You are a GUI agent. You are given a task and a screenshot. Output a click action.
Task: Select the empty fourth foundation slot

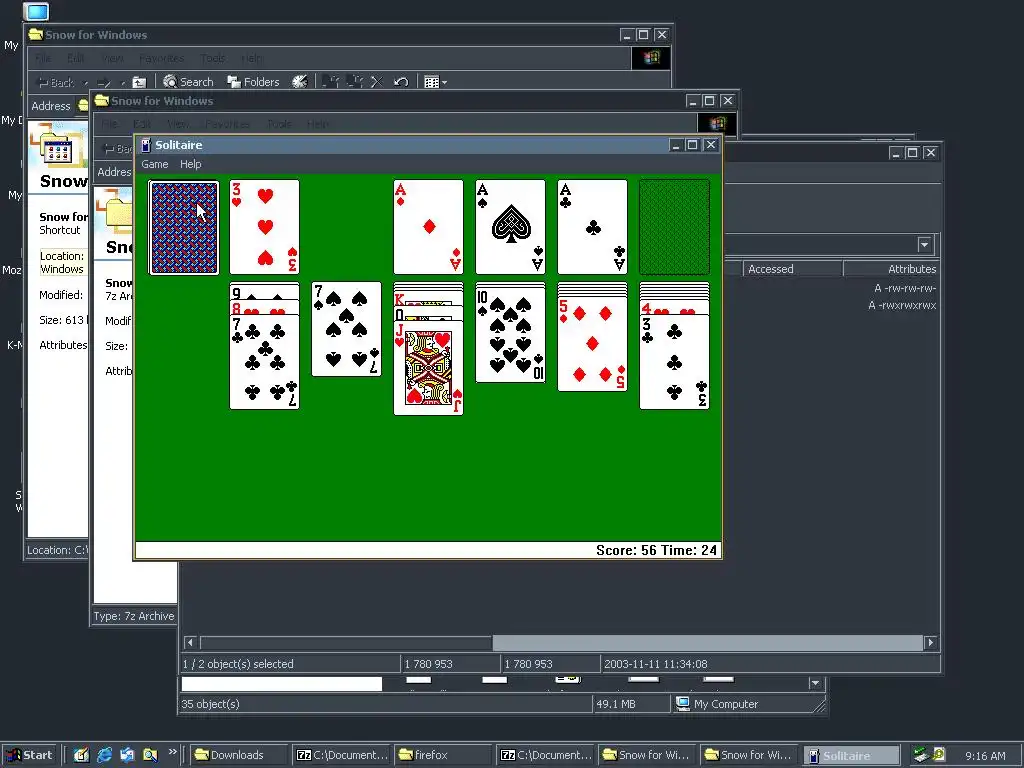pos(674,227)
